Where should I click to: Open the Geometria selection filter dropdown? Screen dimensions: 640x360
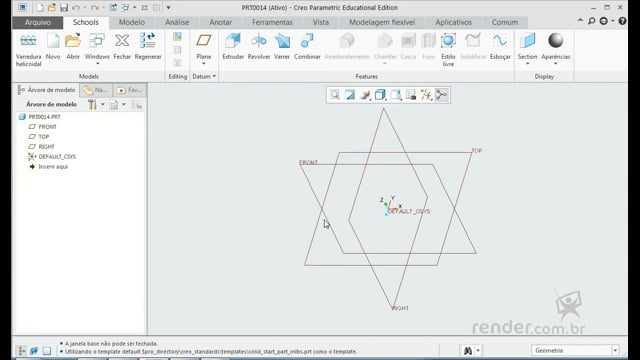pos(575,350)
